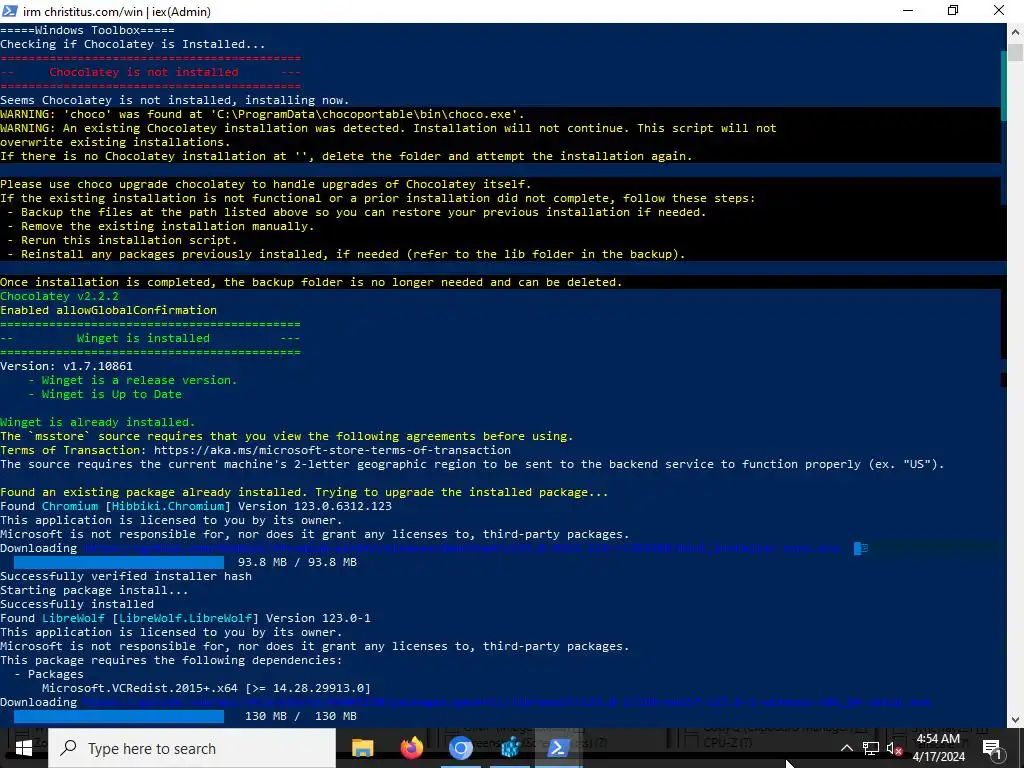1024x768 pixels.
Task: Click 'Chocolatey is not installed' red text
Action: pos(144,72)
